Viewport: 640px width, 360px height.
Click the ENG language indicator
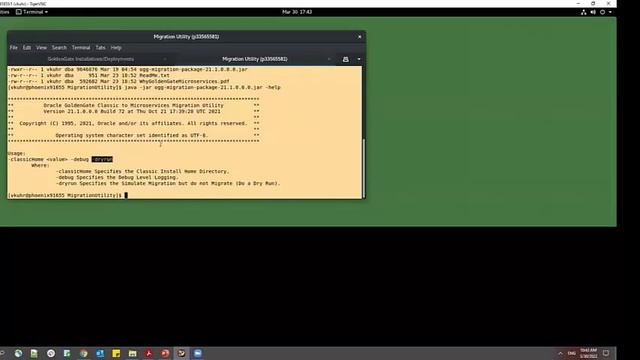571,353
